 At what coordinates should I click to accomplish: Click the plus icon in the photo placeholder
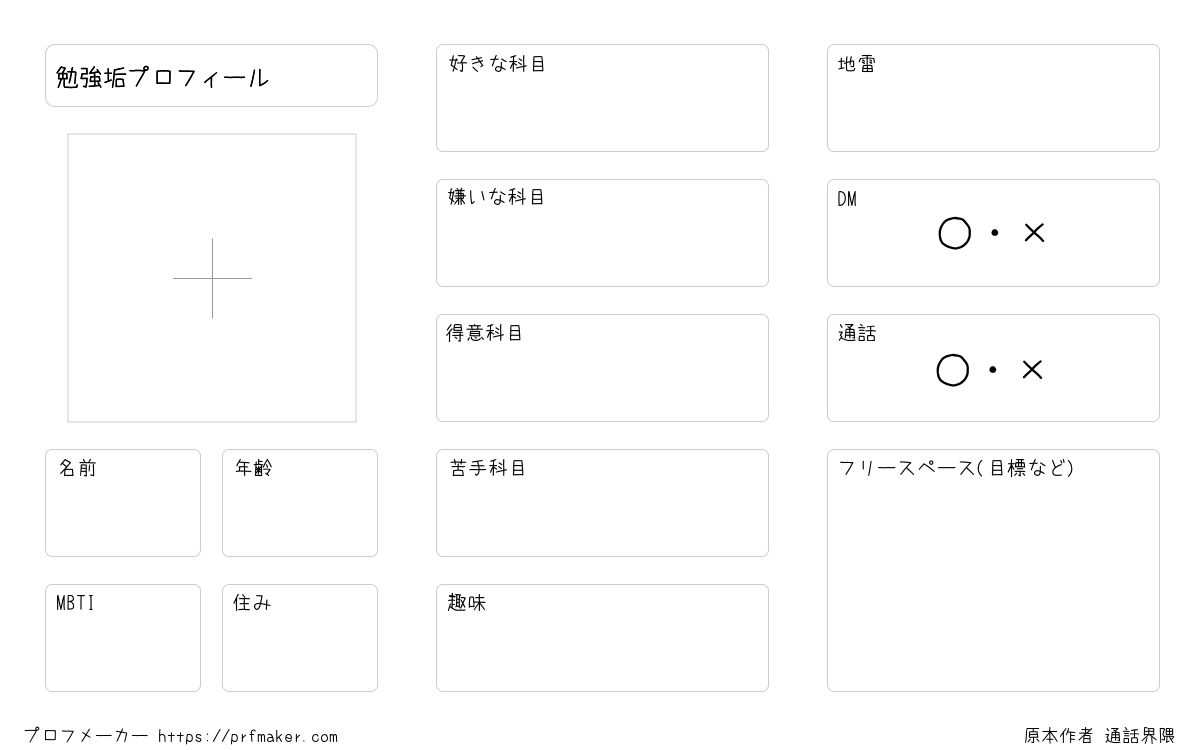[x=212, y=278]
